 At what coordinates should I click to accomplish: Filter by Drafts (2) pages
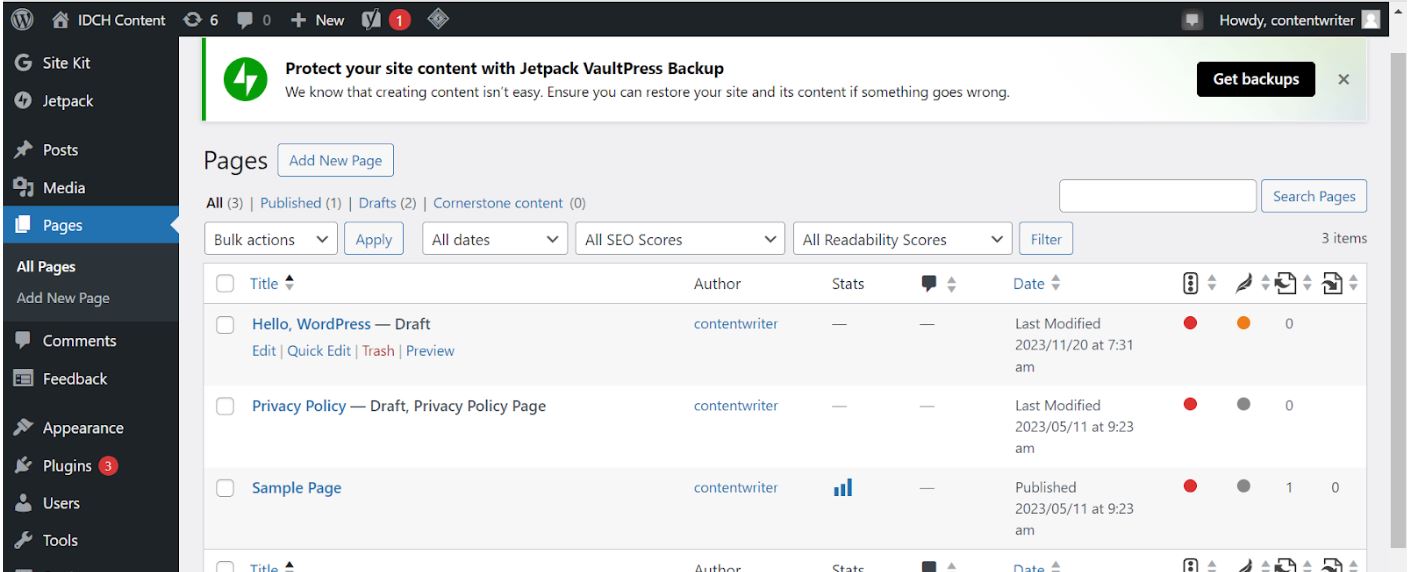pyautogui.click(x=387, y=203)
